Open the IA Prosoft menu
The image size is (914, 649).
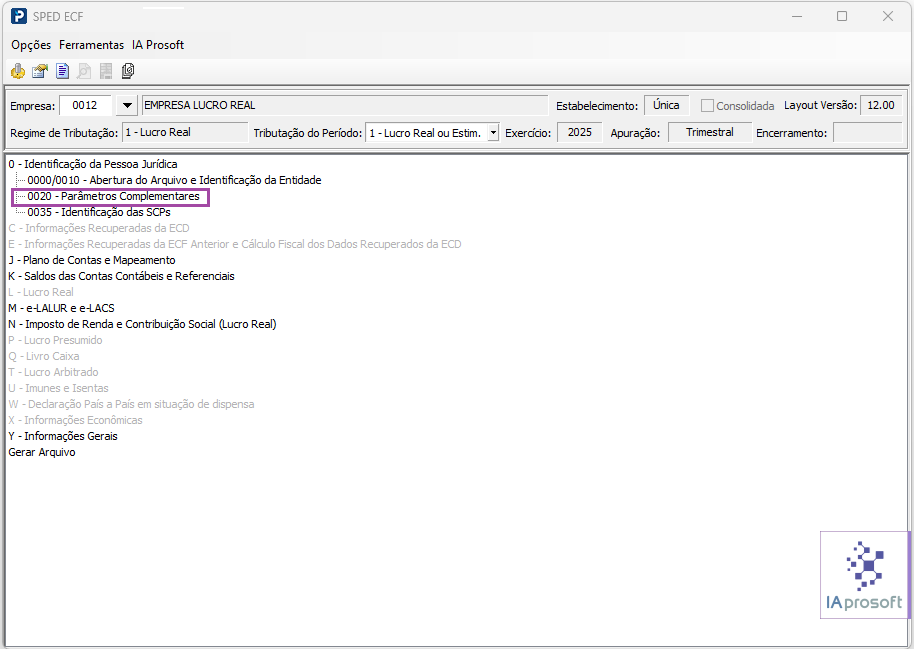(158, 45)
